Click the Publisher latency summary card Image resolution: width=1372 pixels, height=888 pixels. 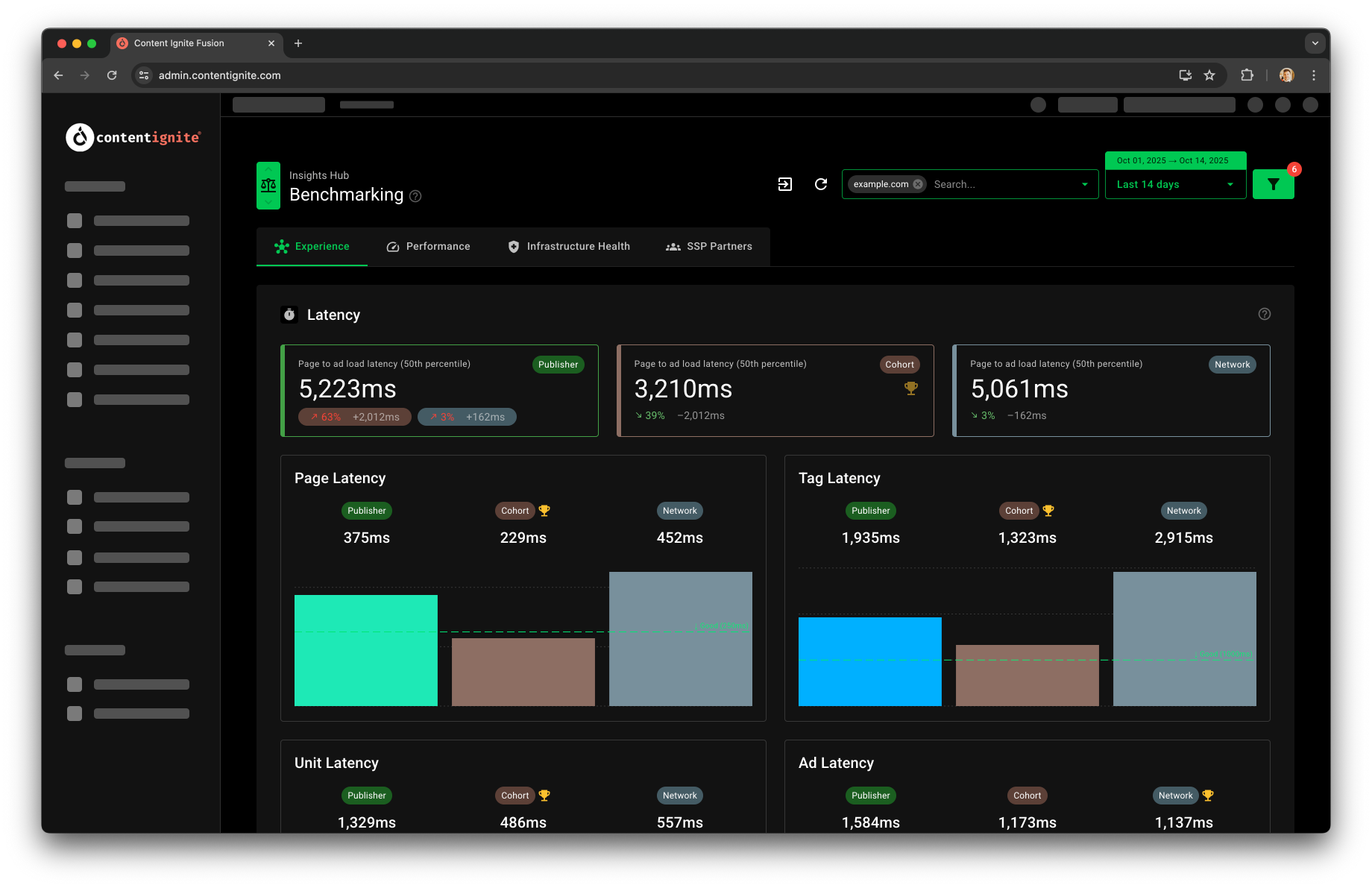[x=440, y=391]
